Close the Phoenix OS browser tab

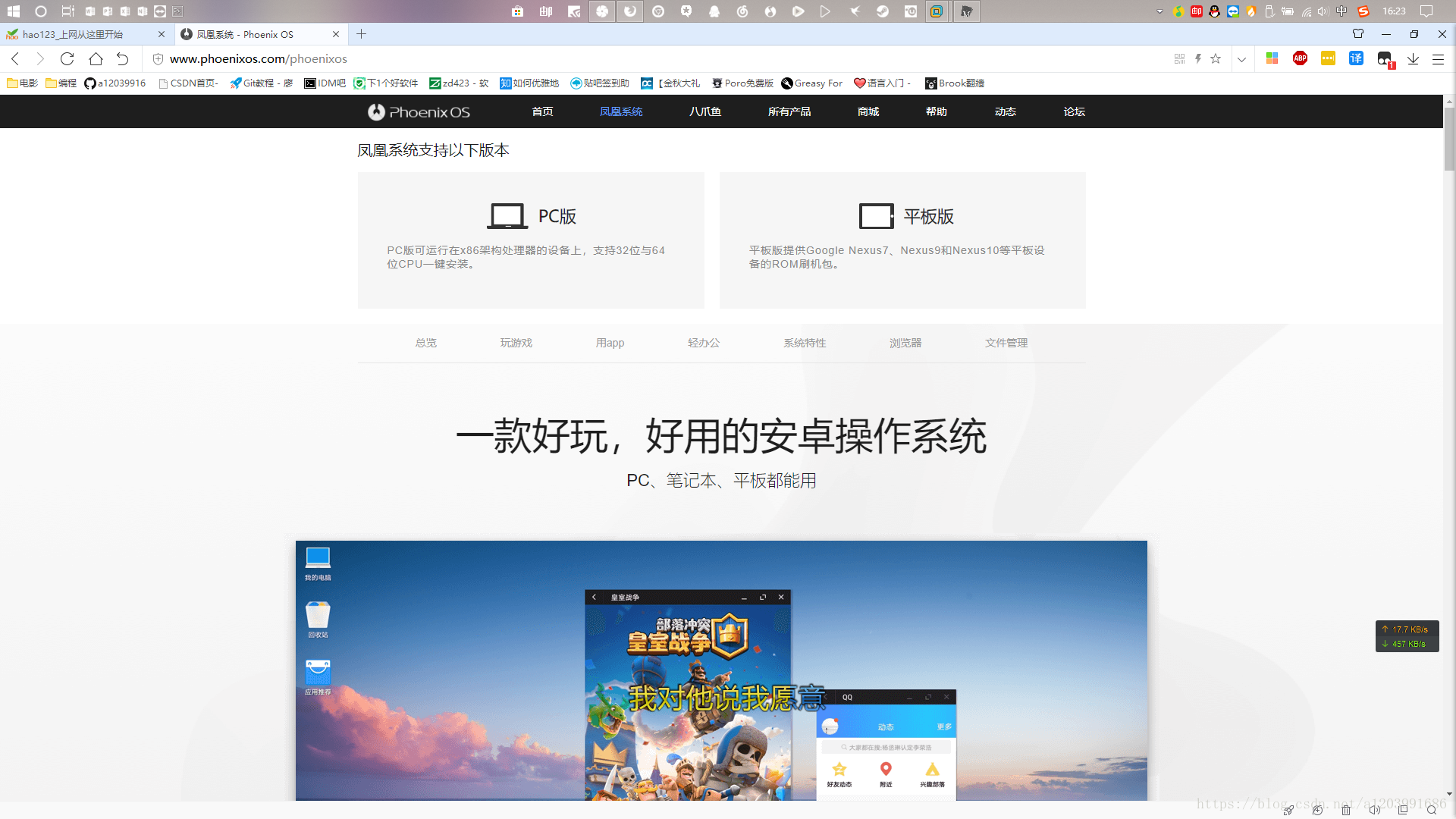click(336, 34)
